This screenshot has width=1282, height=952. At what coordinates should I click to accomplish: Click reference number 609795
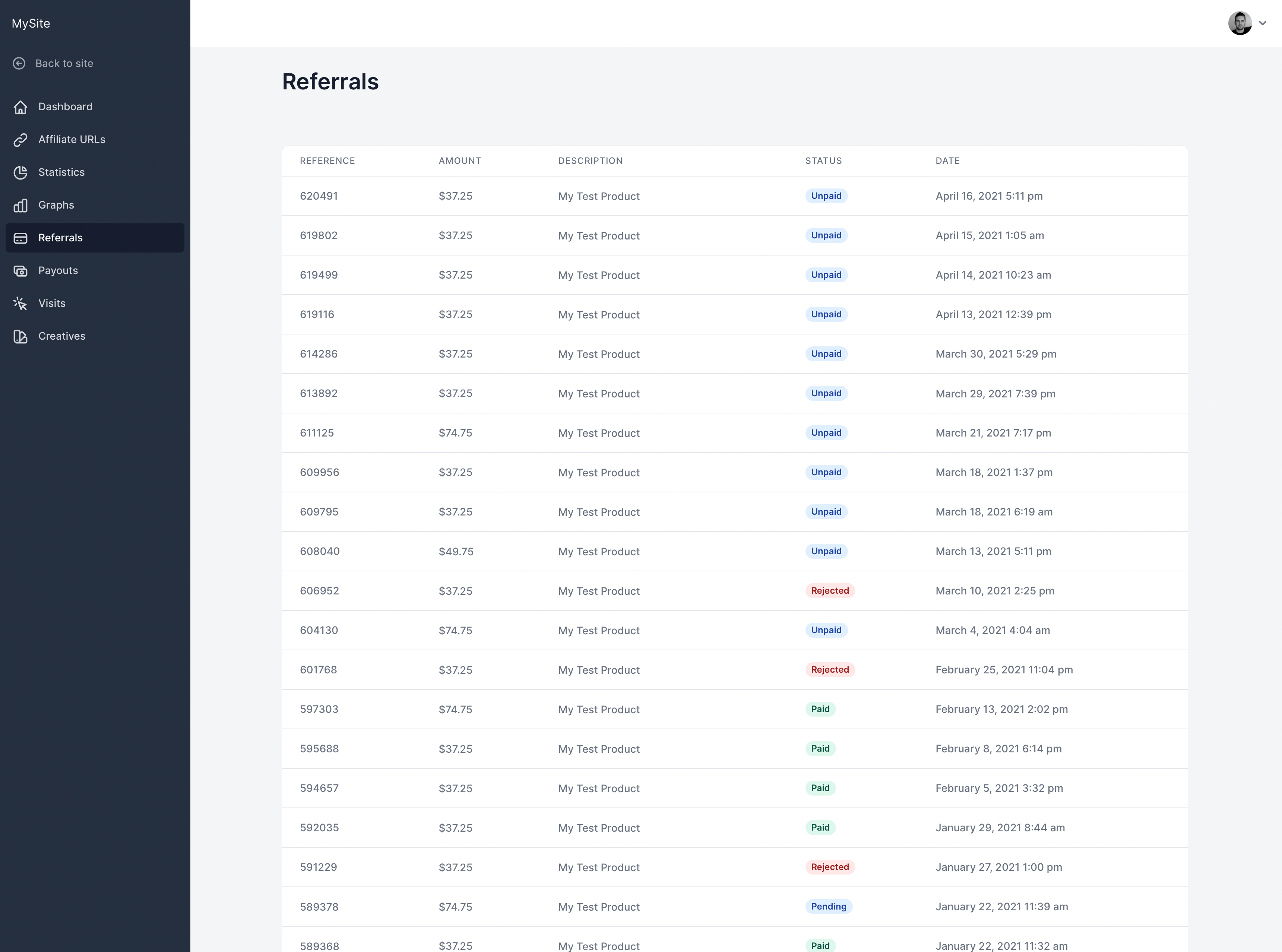pos(319,512)
